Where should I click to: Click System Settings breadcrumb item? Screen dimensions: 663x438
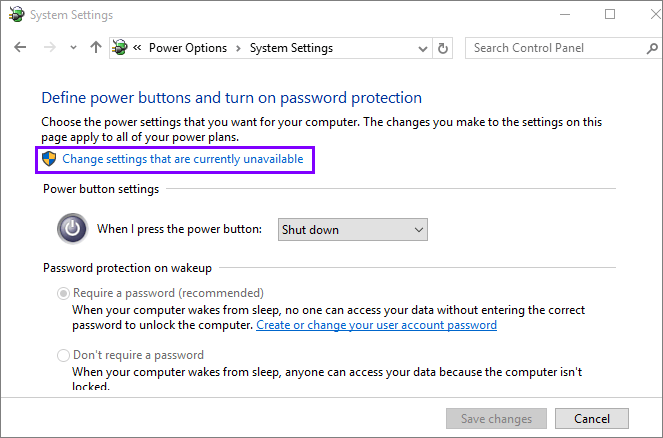tap(291, 48)
